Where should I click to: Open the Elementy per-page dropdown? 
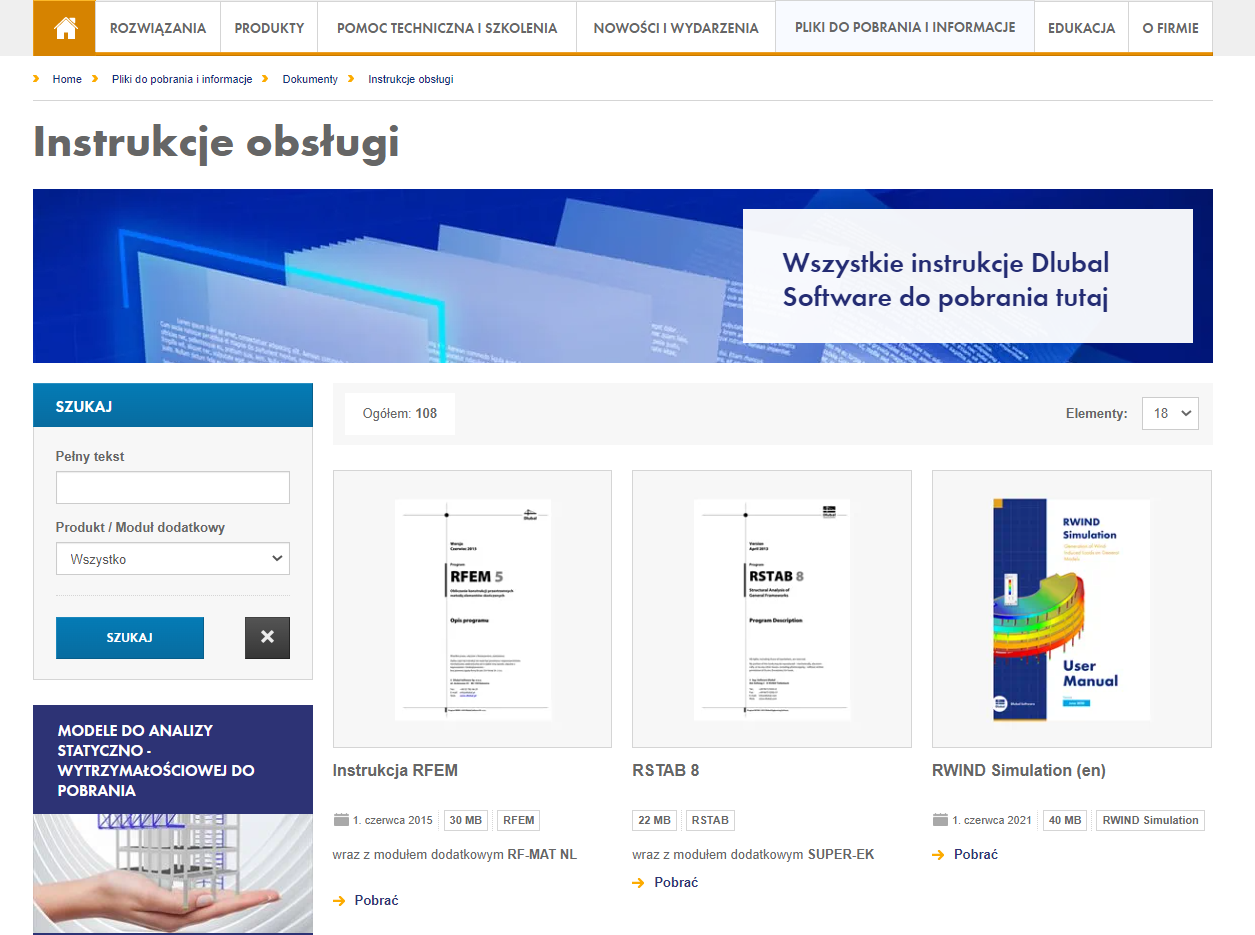pos(1170,413)
